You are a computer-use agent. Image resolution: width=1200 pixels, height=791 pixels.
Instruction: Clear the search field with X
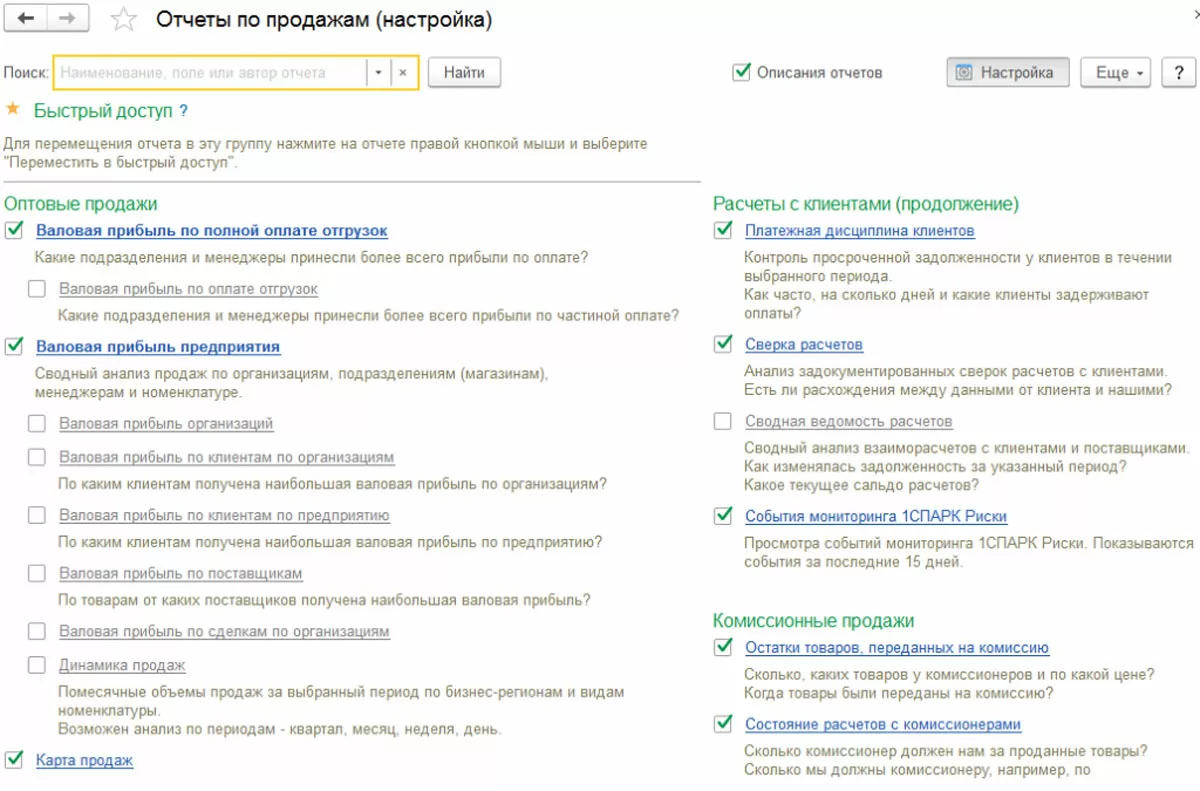click(x=403, y=73)
